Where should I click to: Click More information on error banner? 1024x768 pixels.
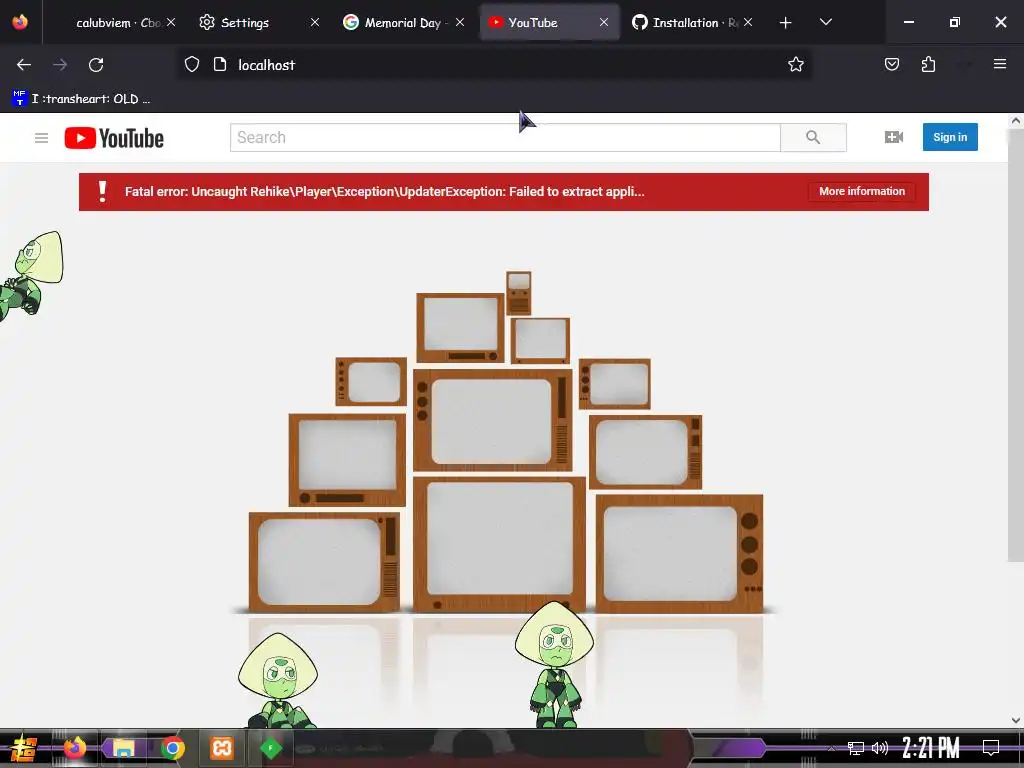click(861, 191)
